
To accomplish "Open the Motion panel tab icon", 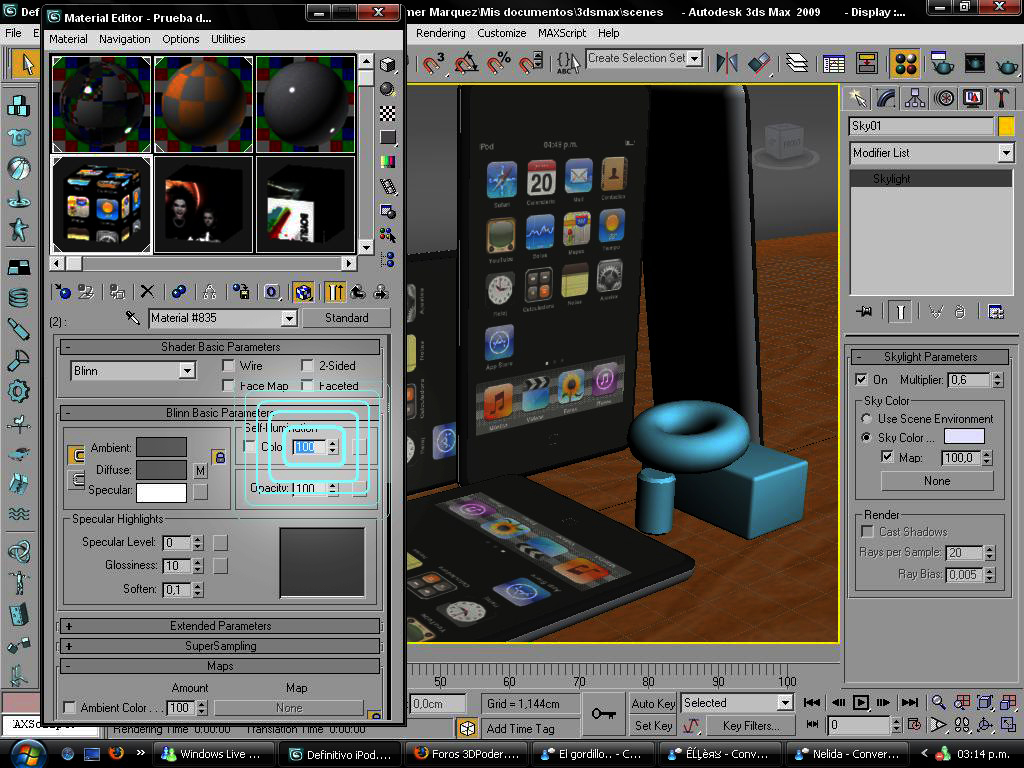I will pos(944,98).
